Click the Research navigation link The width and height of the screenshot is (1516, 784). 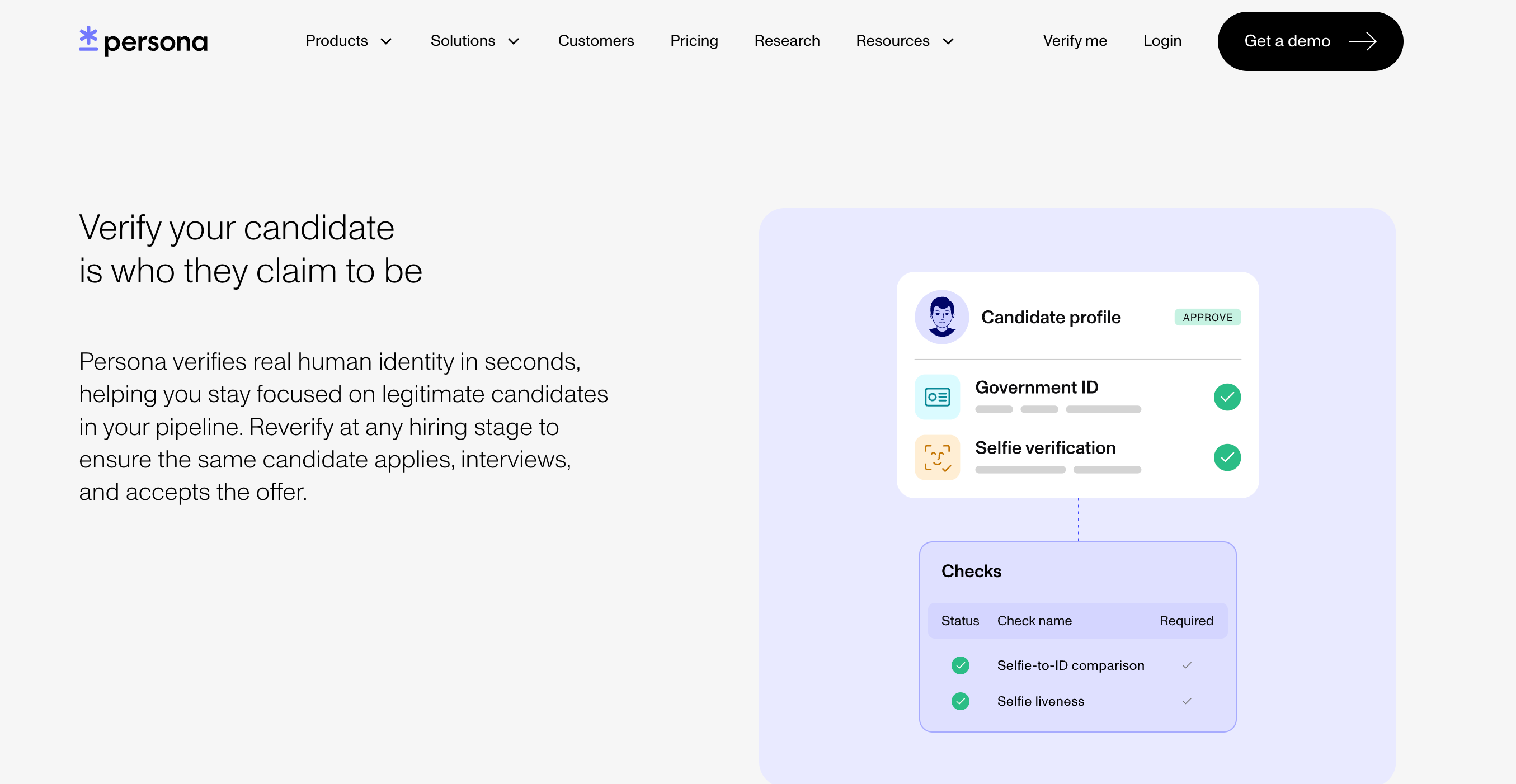[x=787, y=41]
